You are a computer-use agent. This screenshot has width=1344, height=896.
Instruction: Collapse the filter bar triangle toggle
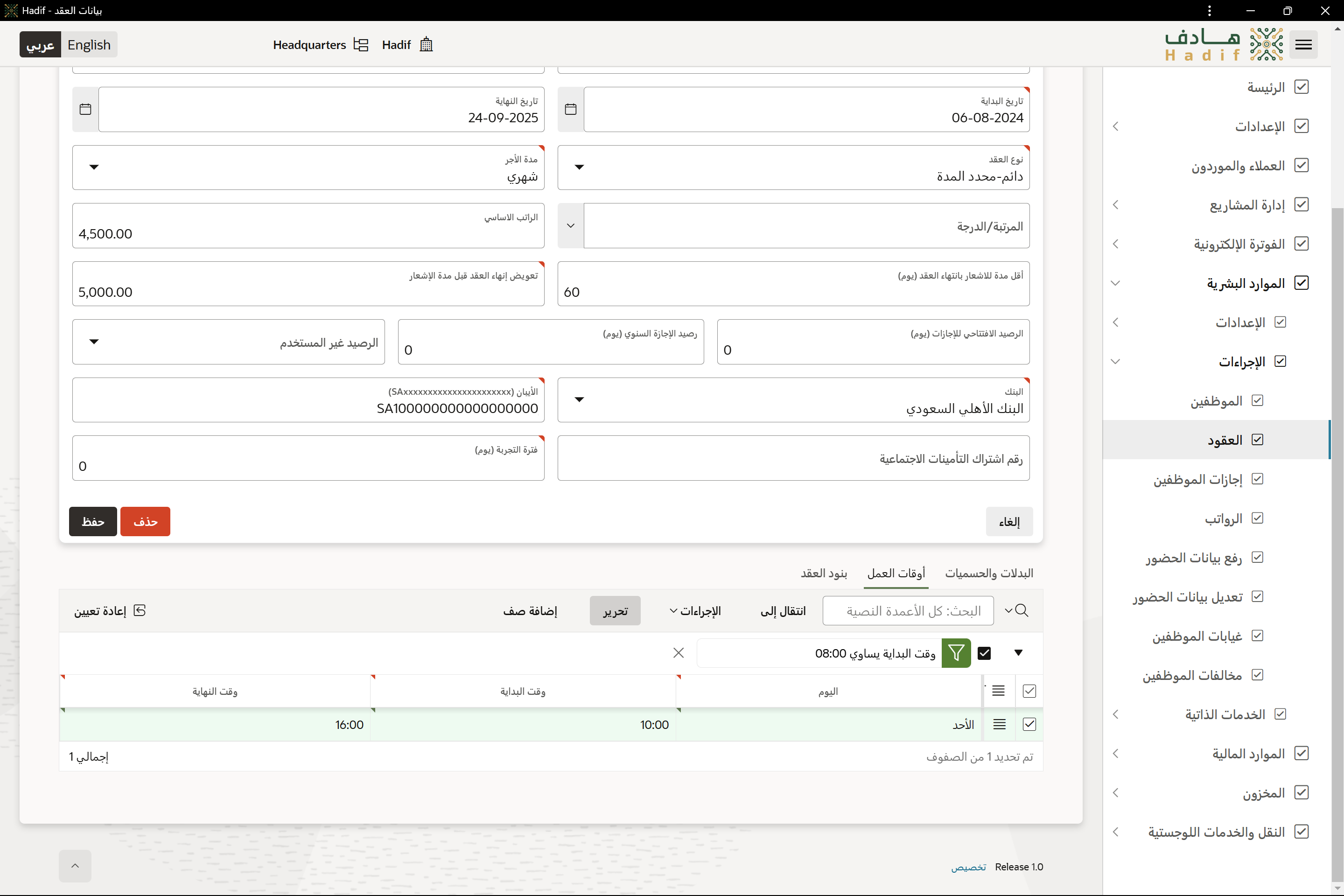tap(1018, 652)
